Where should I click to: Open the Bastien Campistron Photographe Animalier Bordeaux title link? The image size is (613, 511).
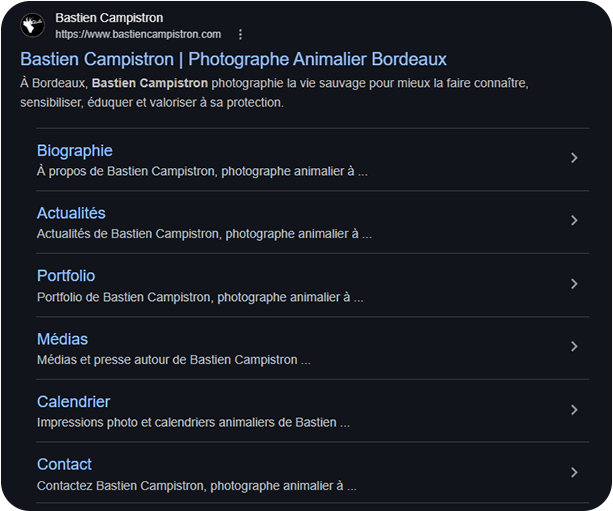click(233, 59)
